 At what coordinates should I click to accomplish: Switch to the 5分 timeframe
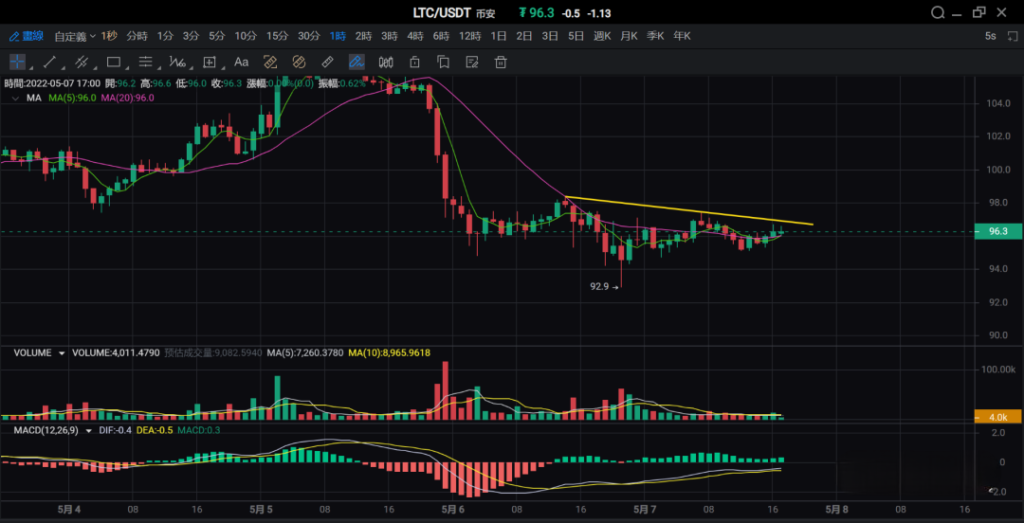pyautogui.click(x=217, y=36)
